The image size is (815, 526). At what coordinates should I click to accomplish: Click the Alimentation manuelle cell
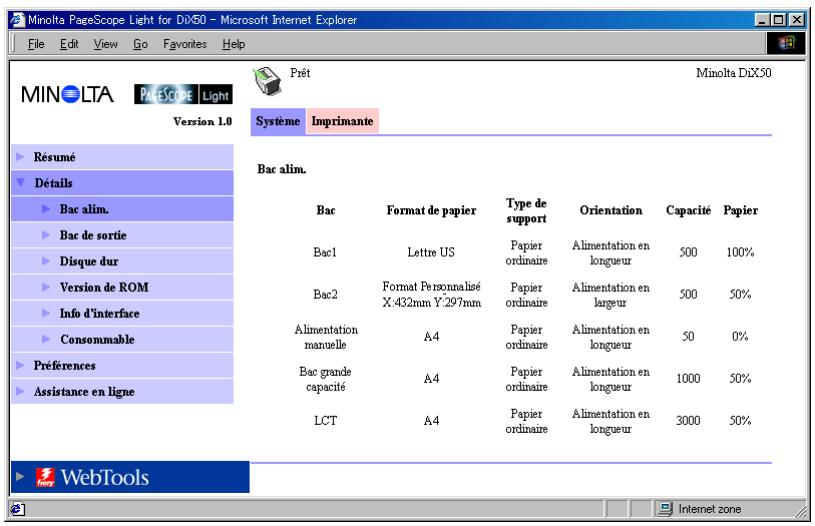point(326,337)
